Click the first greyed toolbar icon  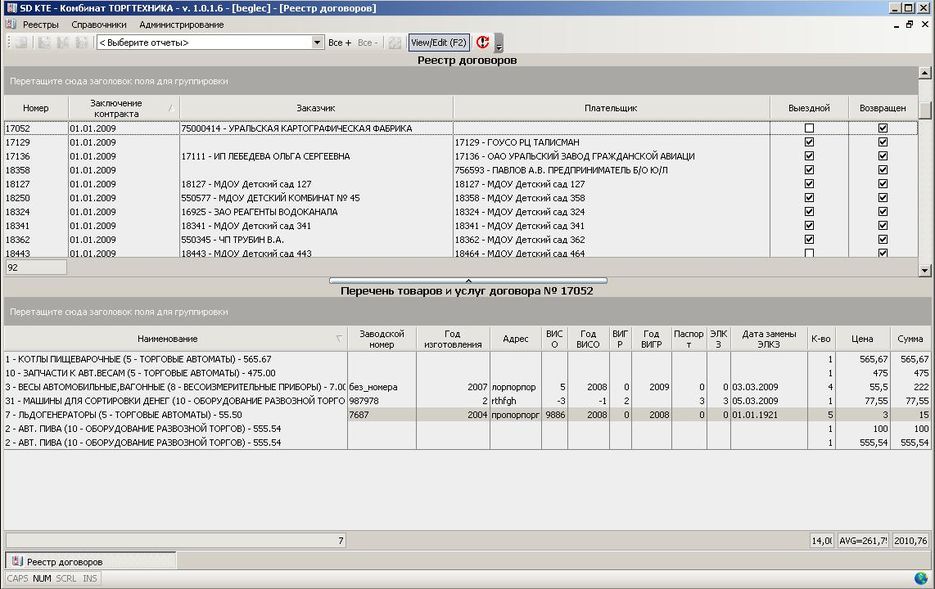point(21,42)
